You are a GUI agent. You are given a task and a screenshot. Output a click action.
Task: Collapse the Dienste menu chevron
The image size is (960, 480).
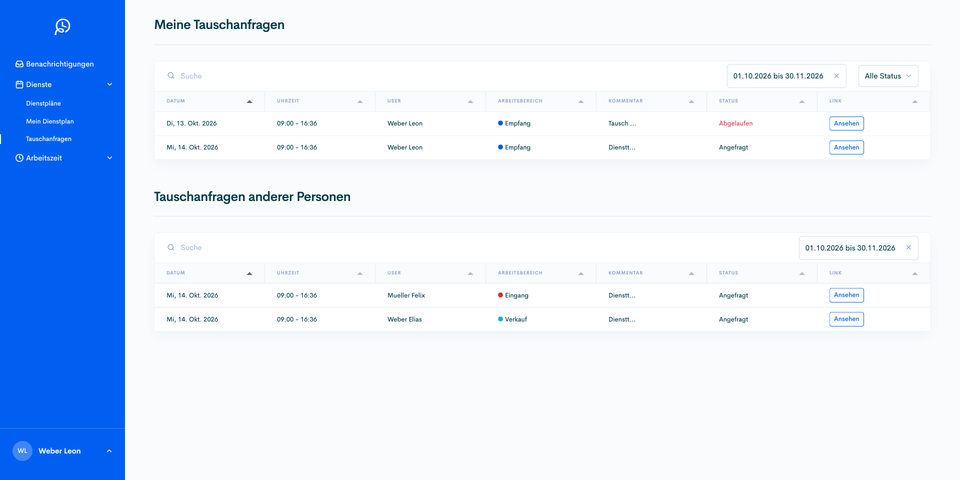(110, 84)
